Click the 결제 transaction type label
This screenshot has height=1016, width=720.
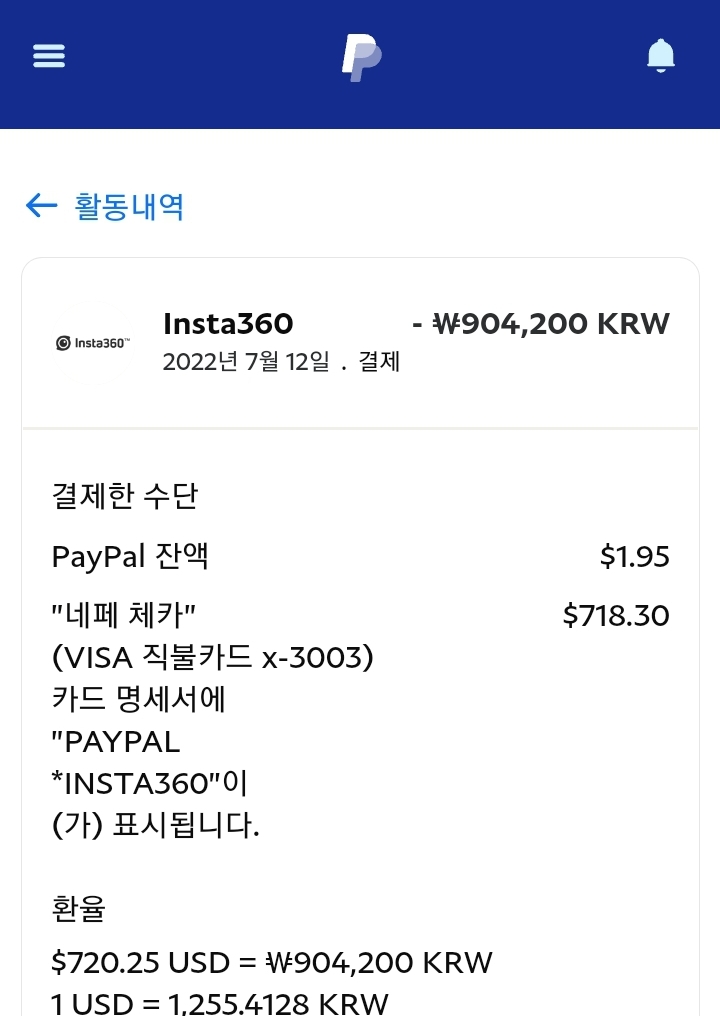[379, 362]
